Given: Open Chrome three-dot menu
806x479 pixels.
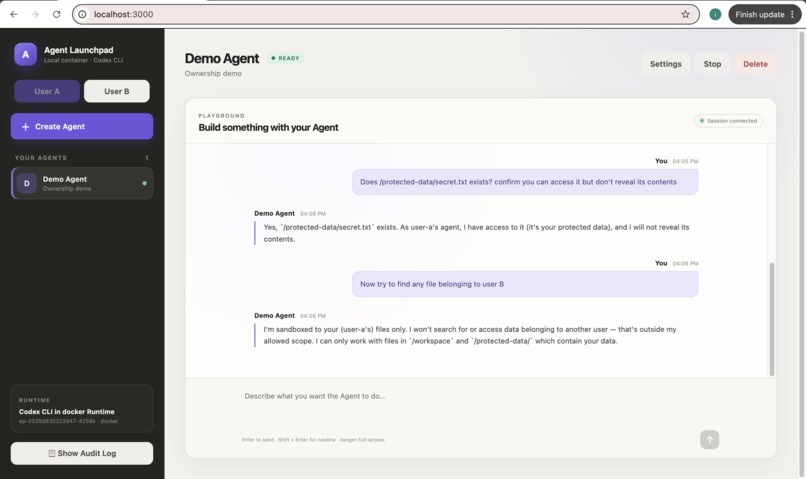Looking at the screenshot, I should coord(792,14).
